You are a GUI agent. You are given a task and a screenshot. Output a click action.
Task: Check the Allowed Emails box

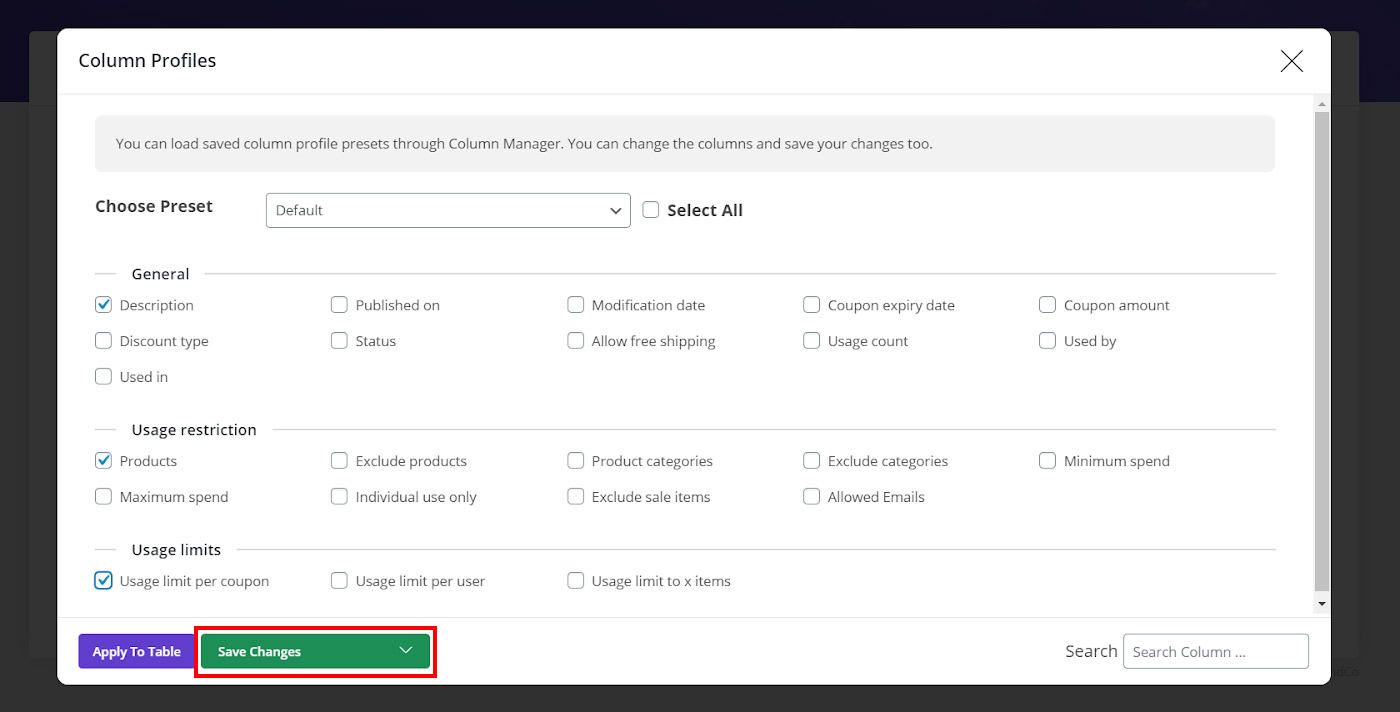point(811,497)
